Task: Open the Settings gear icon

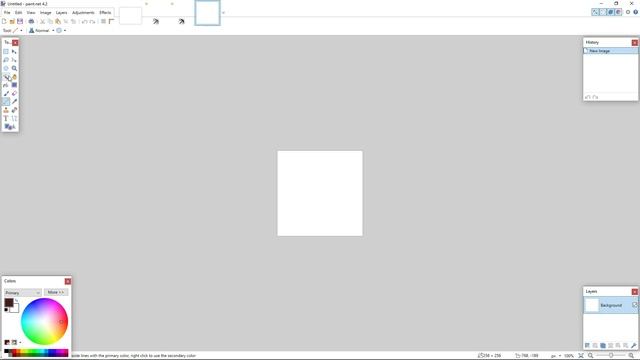Action: pos(628,12)
